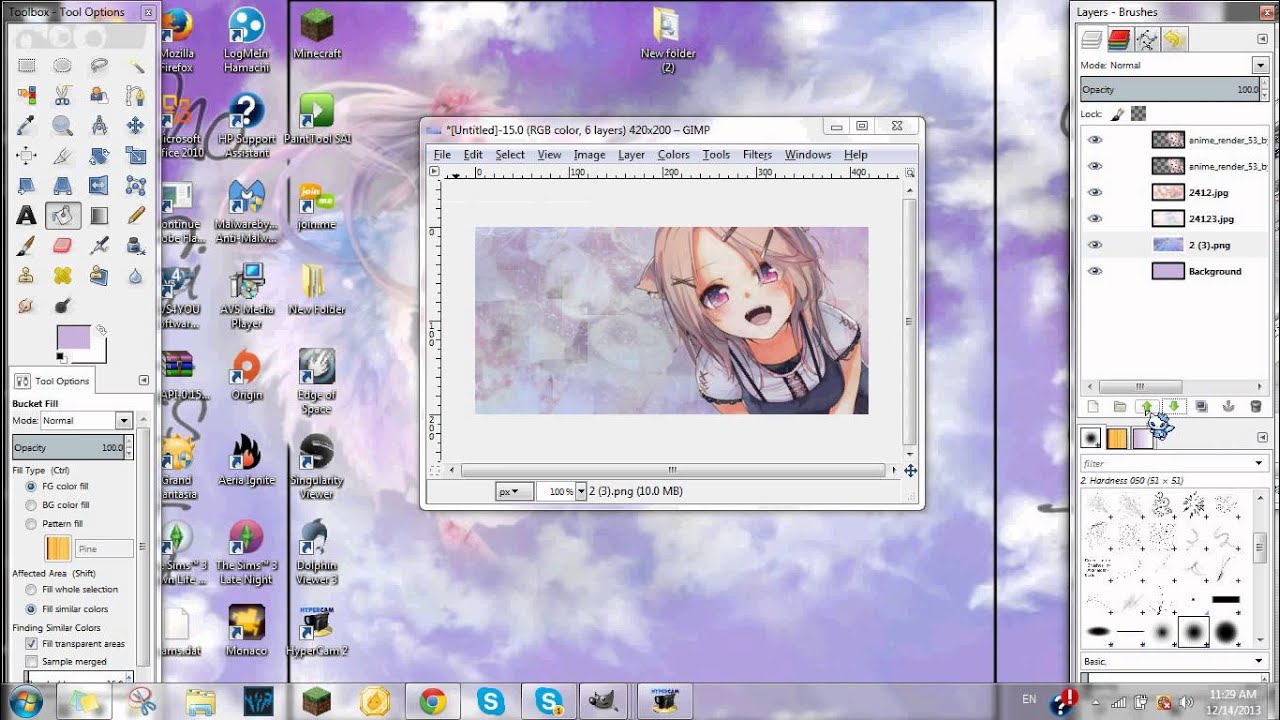The image size is (1280, 720).
Task: Select the Select by Color tool
Action: click(26, 96)
